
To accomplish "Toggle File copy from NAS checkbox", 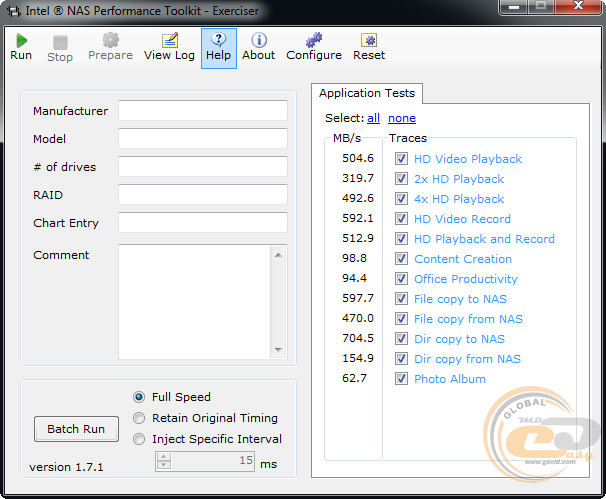I will click(401, 318).
